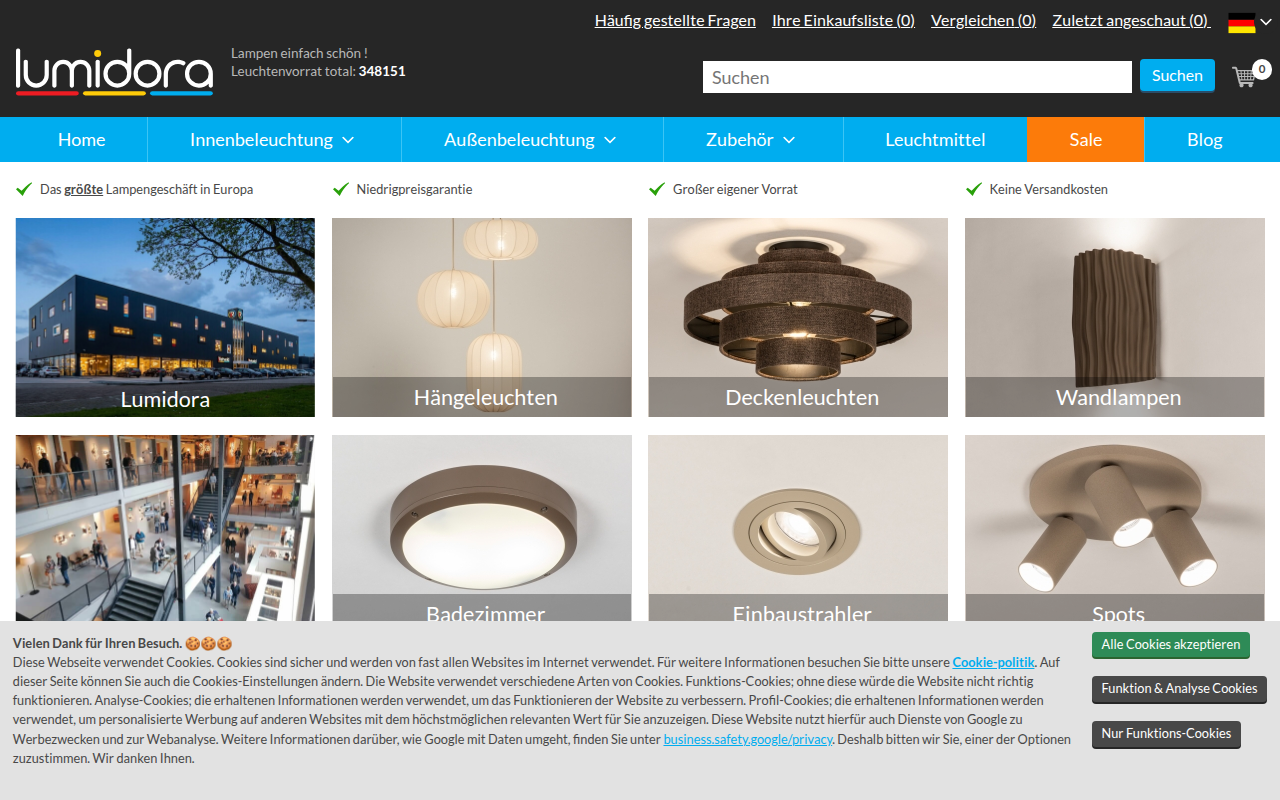Open the Einbaustrahler category tile
The width and height of the screenshot is (1280, 800).
[x=798, y=528]
